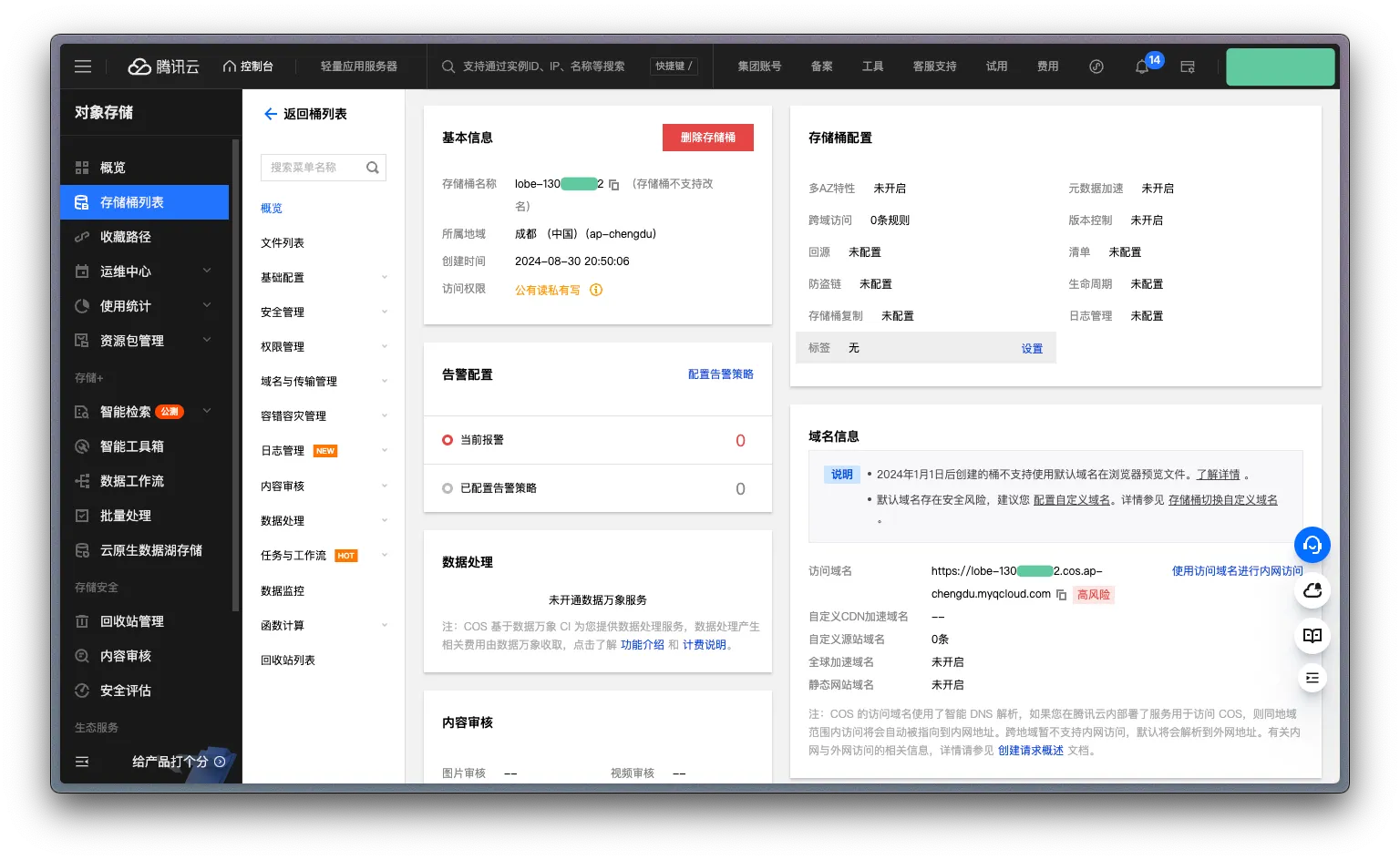Click 设置 to configure bucket tags
This screenshot has height=860, width=1400.
1031,347
